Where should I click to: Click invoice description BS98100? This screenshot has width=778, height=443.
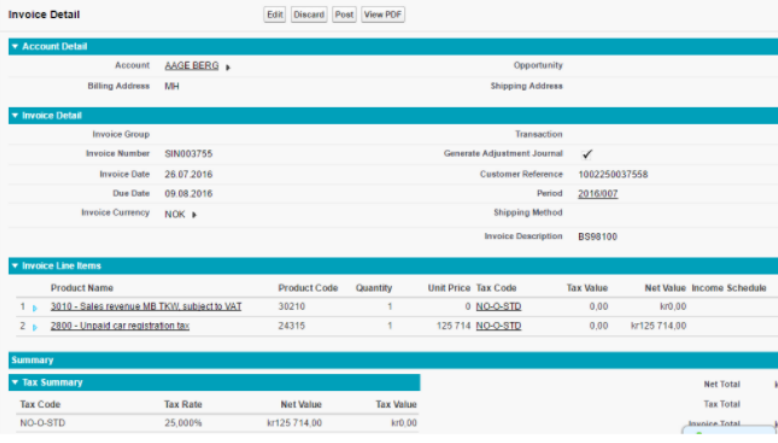[x=597, y=237]
